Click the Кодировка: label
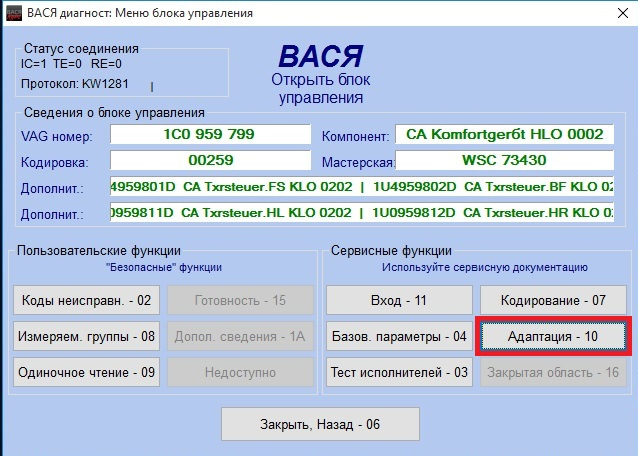This screenshot has height=456, width=638. [x=55, y=162]
